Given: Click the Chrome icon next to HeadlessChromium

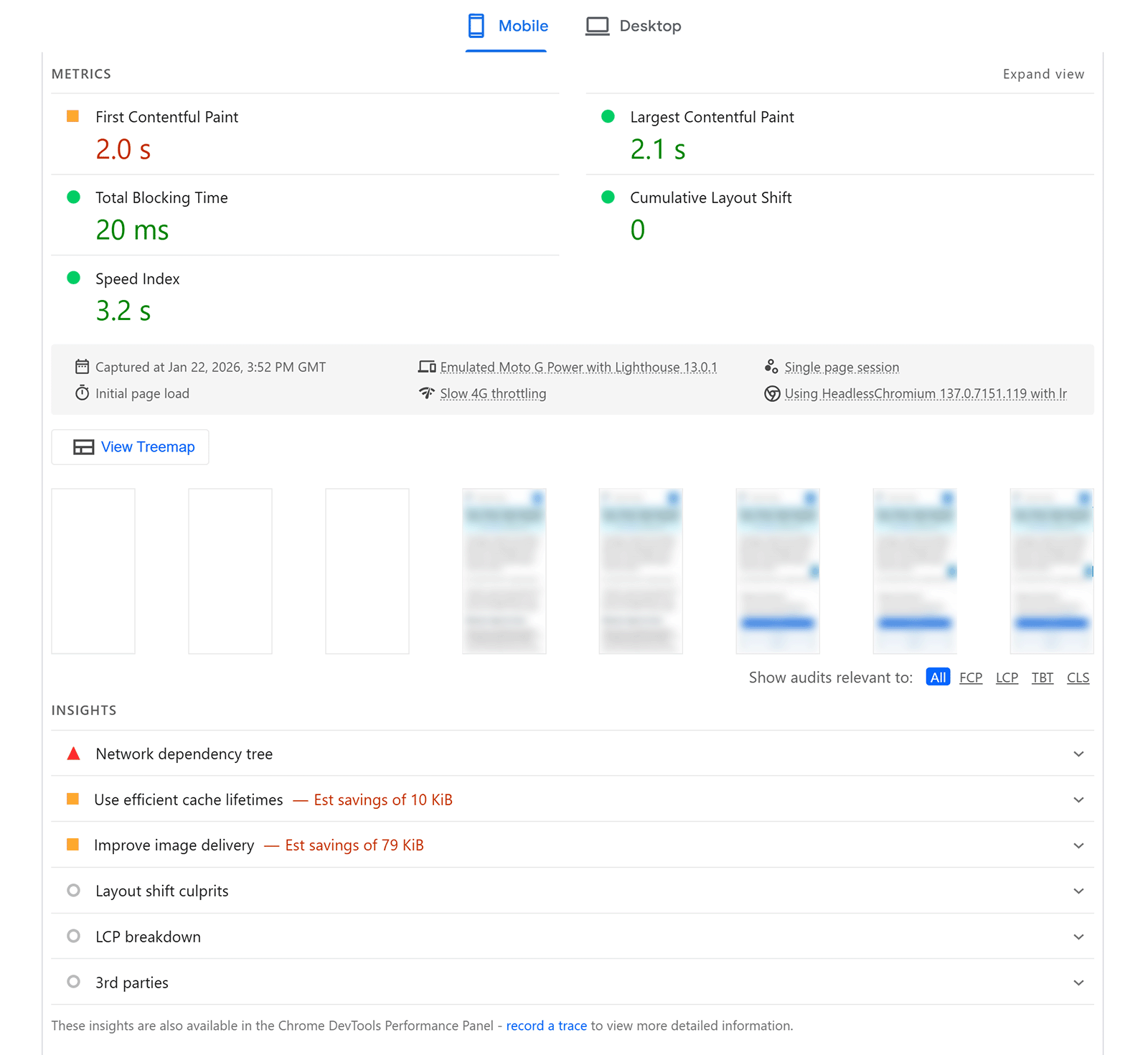Looking at the screenshot, I should click(x=771, y=393).
